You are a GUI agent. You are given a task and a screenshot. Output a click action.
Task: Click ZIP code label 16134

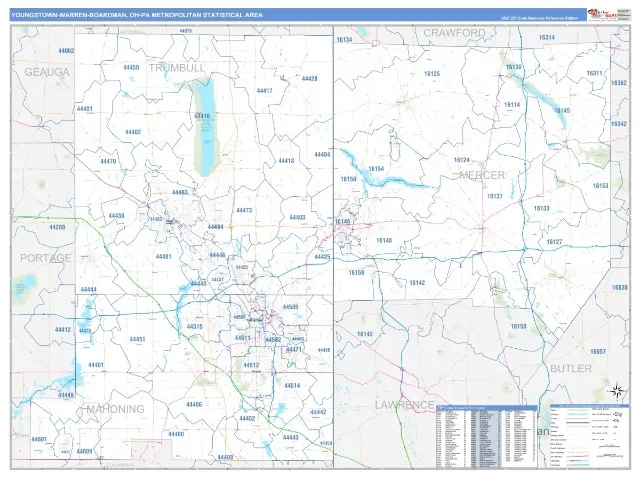pos(344,40)
